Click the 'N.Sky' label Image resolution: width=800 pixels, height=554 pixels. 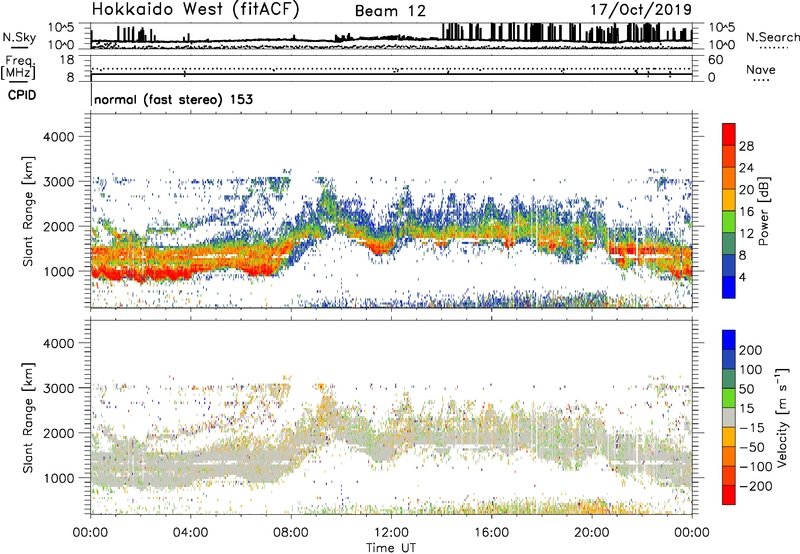pyautogui.click(x=19, y=37)
